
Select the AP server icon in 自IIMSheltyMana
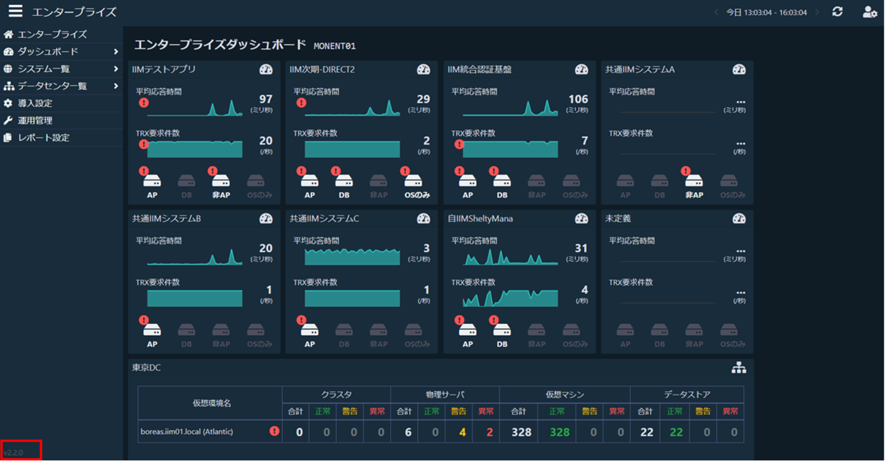(x=467, y=330)
